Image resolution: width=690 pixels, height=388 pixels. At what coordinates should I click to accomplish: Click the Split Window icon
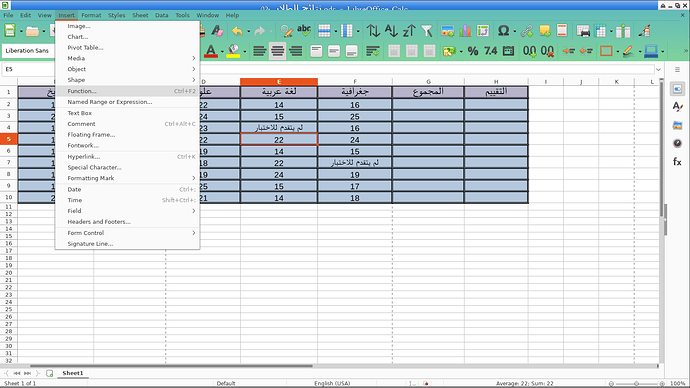(x=623, y=31)
